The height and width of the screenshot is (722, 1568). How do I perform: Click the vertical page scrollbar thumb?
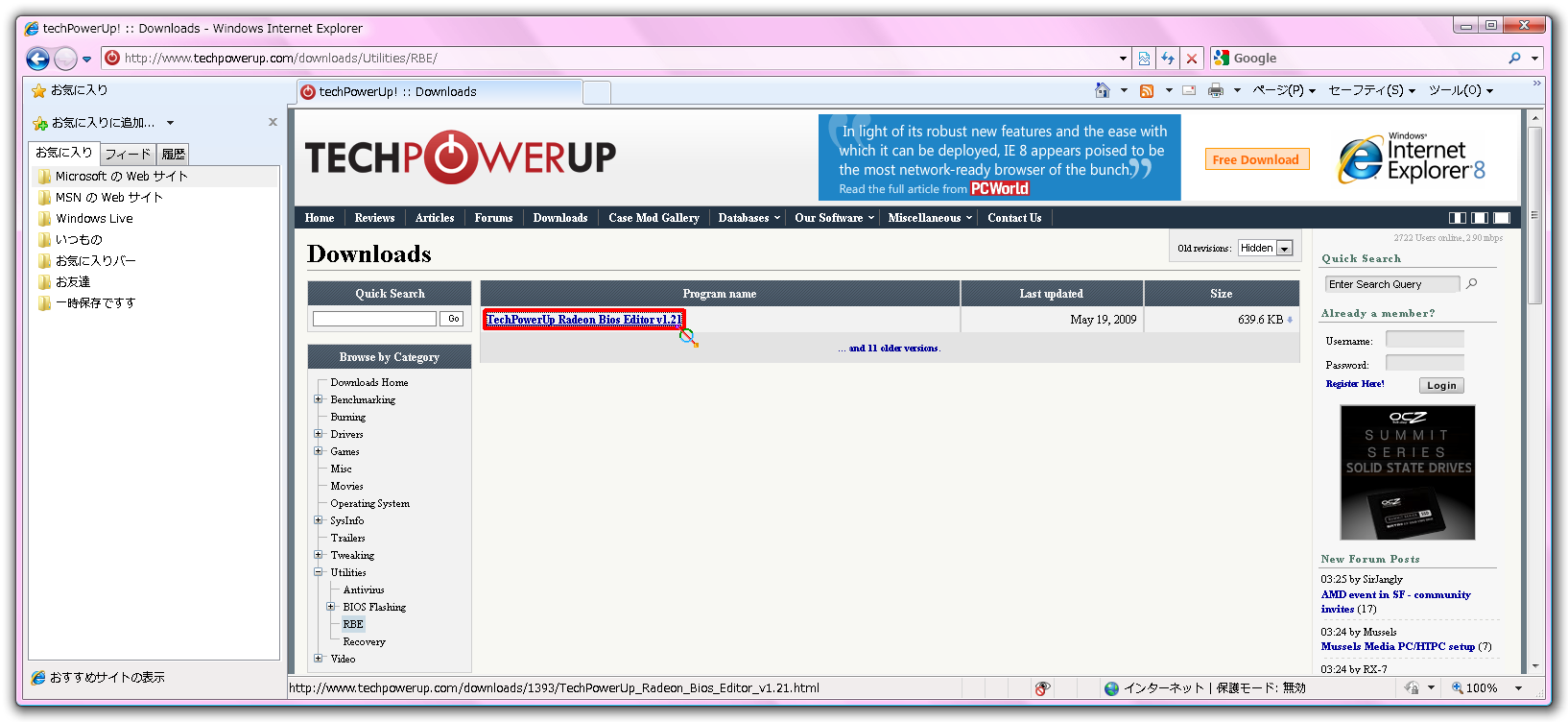point(1534,216)
